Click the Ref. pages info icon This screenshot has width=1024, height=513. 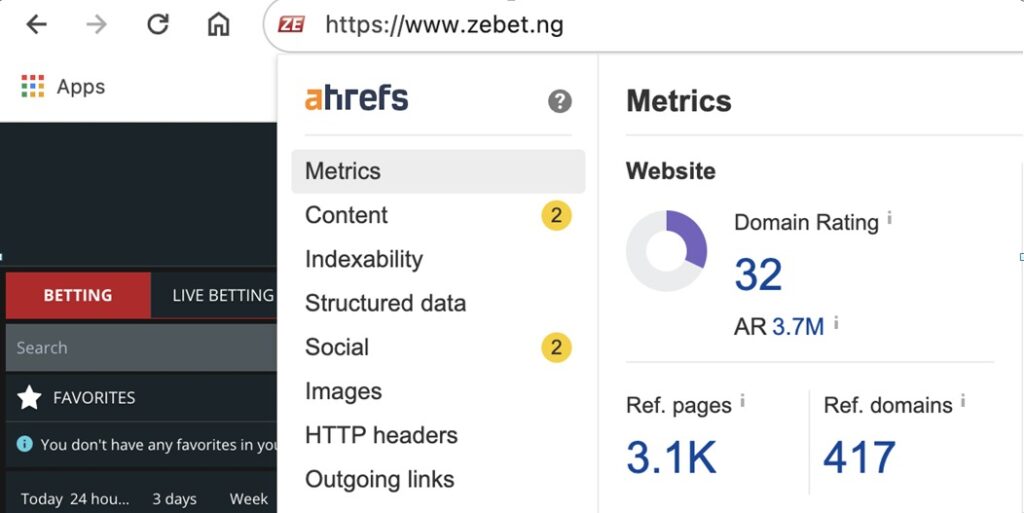(x=743, y=401)
